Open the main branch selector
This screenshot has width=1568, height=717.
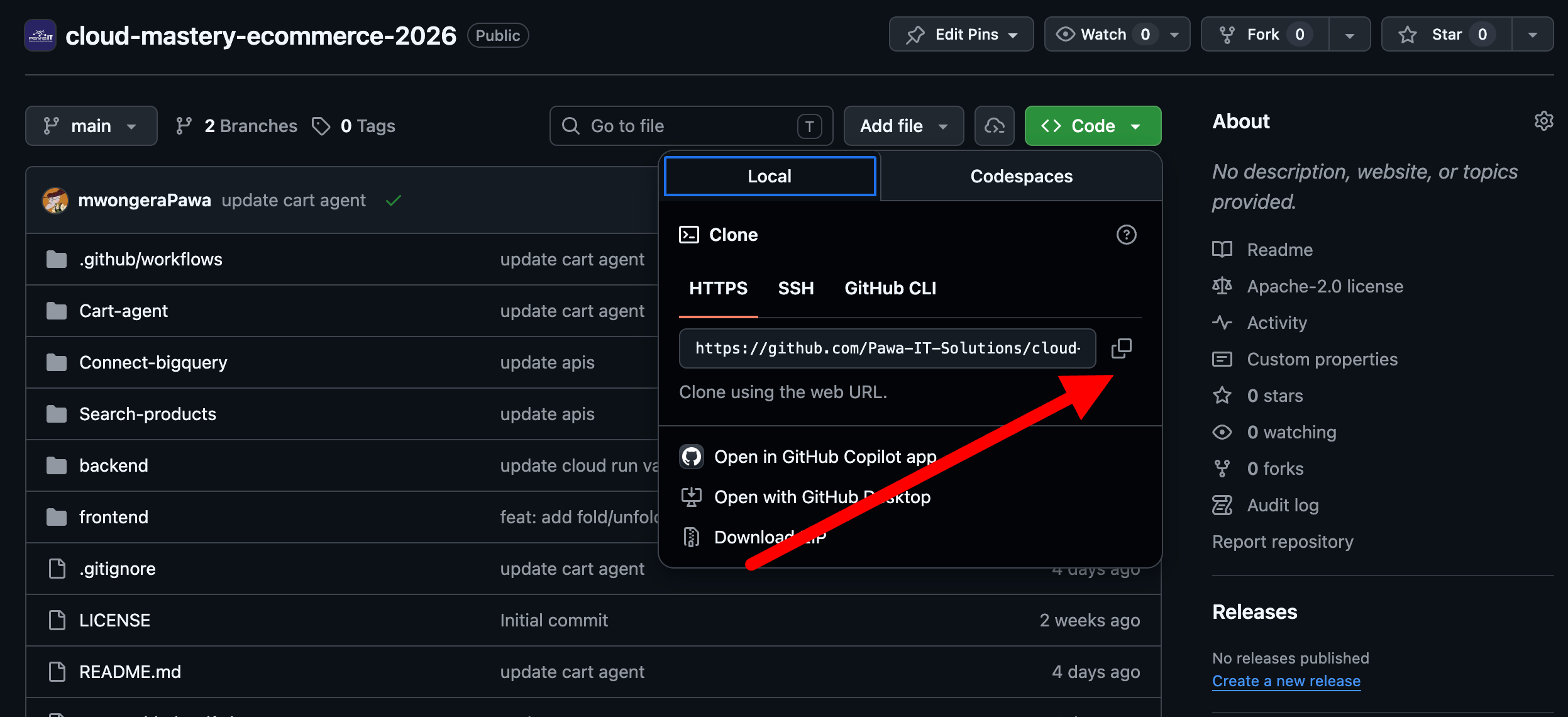click(91, 126)
